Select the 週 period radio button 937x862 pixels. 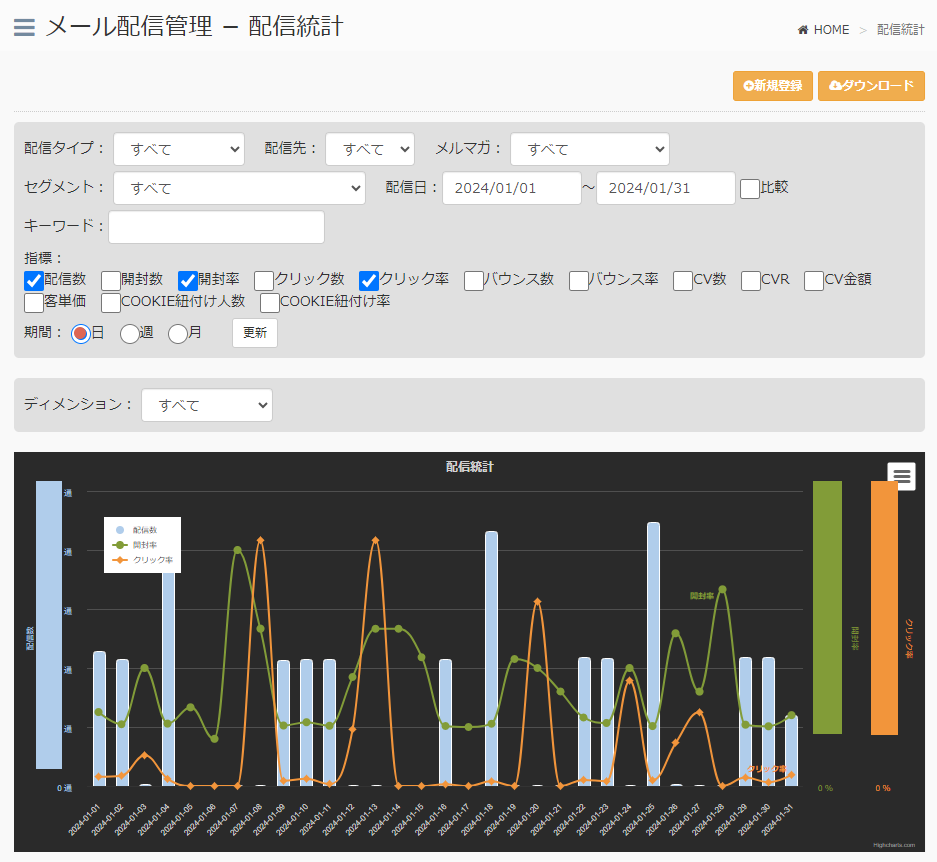(x=130, y=334)
